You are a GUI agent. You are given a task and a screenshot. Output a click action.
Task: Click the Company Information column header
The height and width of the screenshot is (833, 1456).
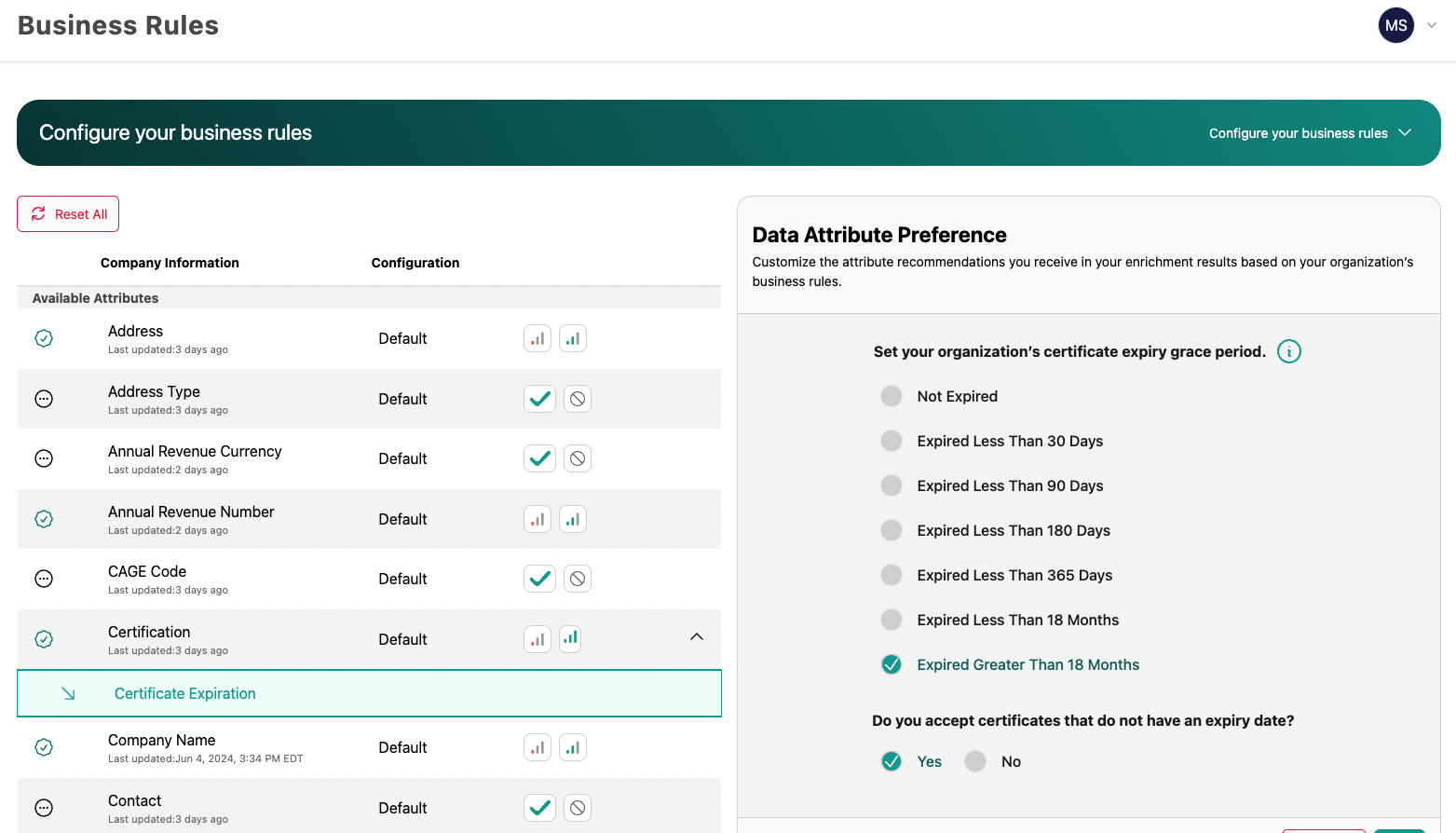[170, 263]
